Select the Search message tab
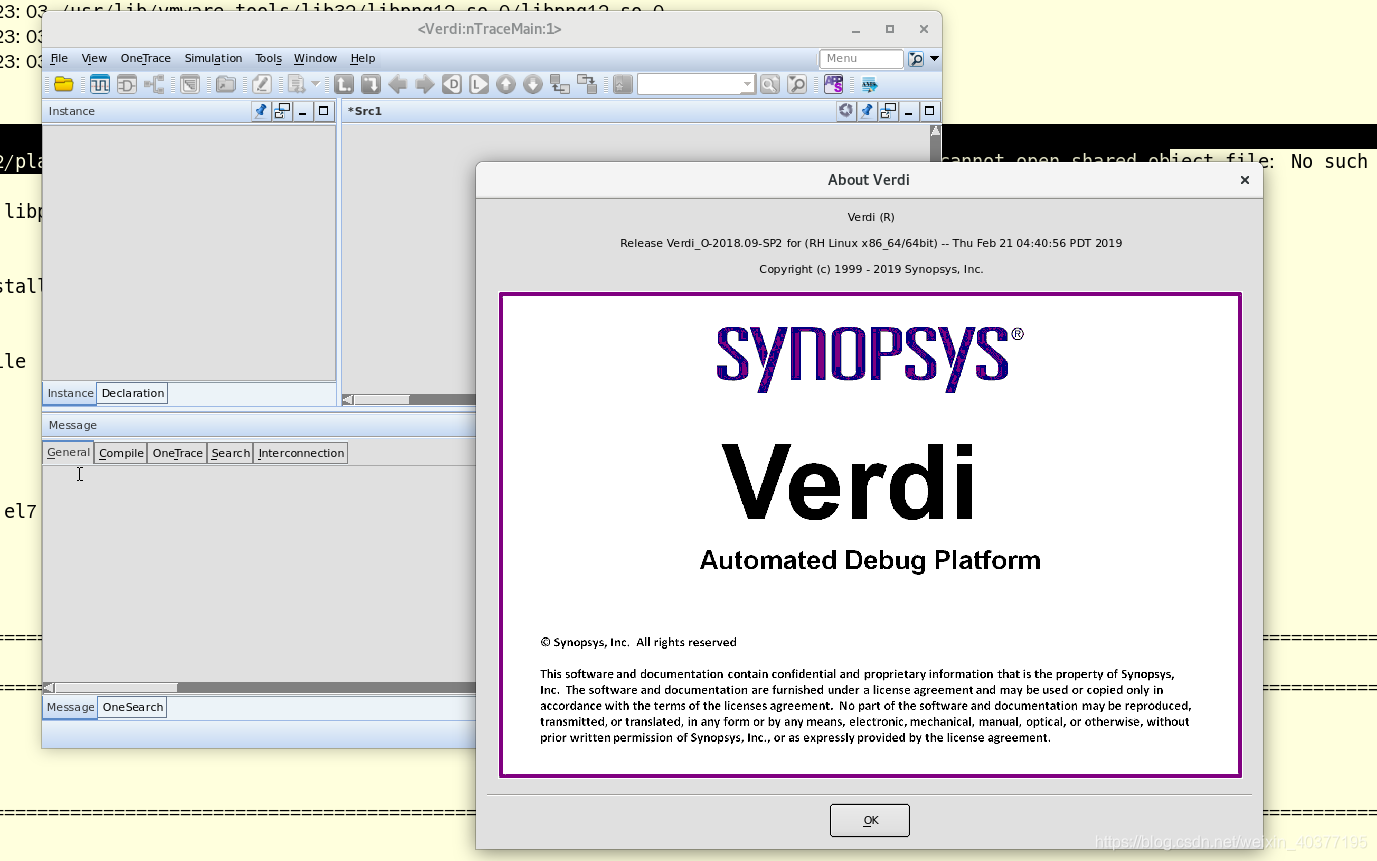The width and height of the screenshot is (1377, 861). [230, 453]
